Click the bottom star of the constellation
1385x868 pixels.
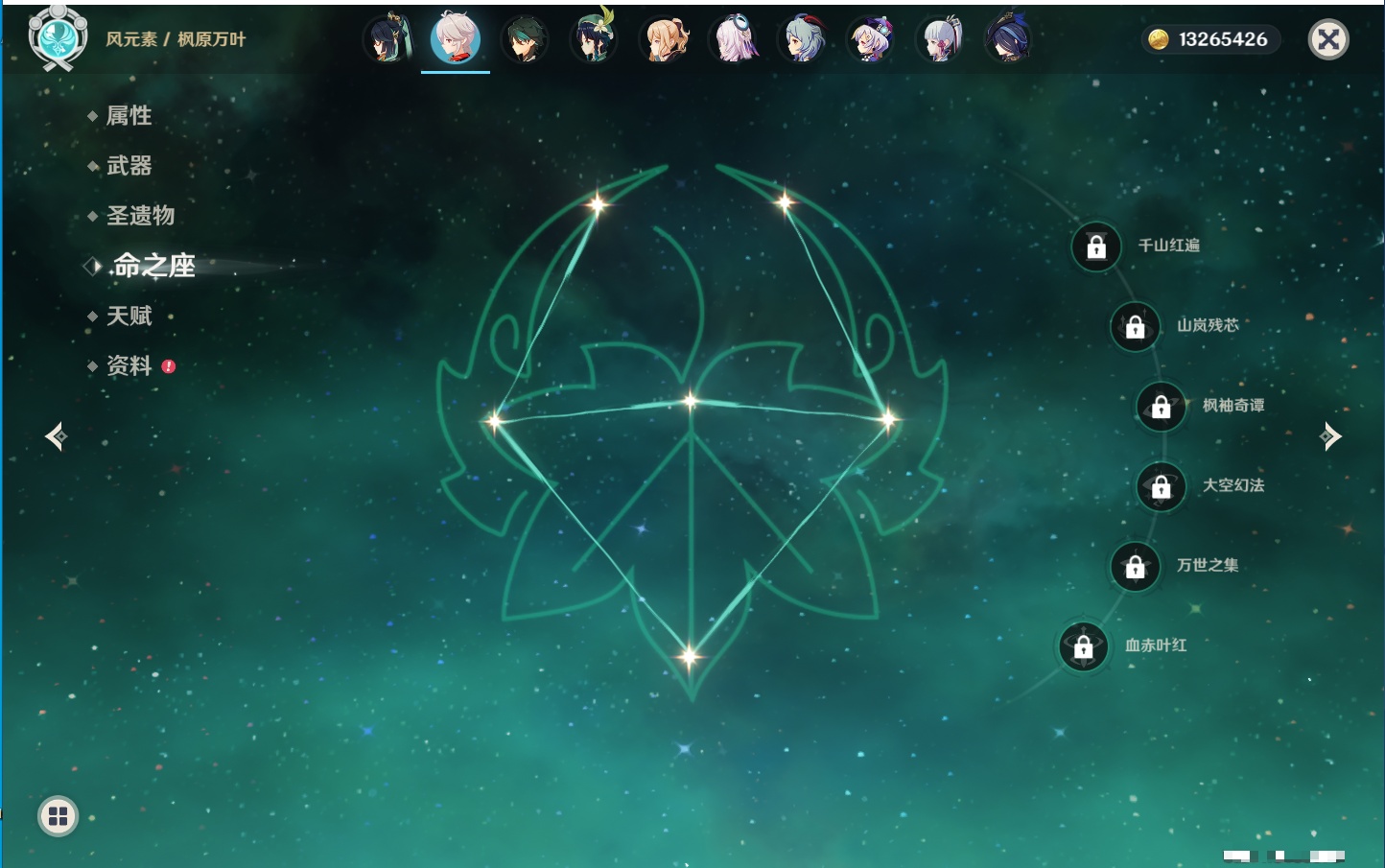click(690, 657)
